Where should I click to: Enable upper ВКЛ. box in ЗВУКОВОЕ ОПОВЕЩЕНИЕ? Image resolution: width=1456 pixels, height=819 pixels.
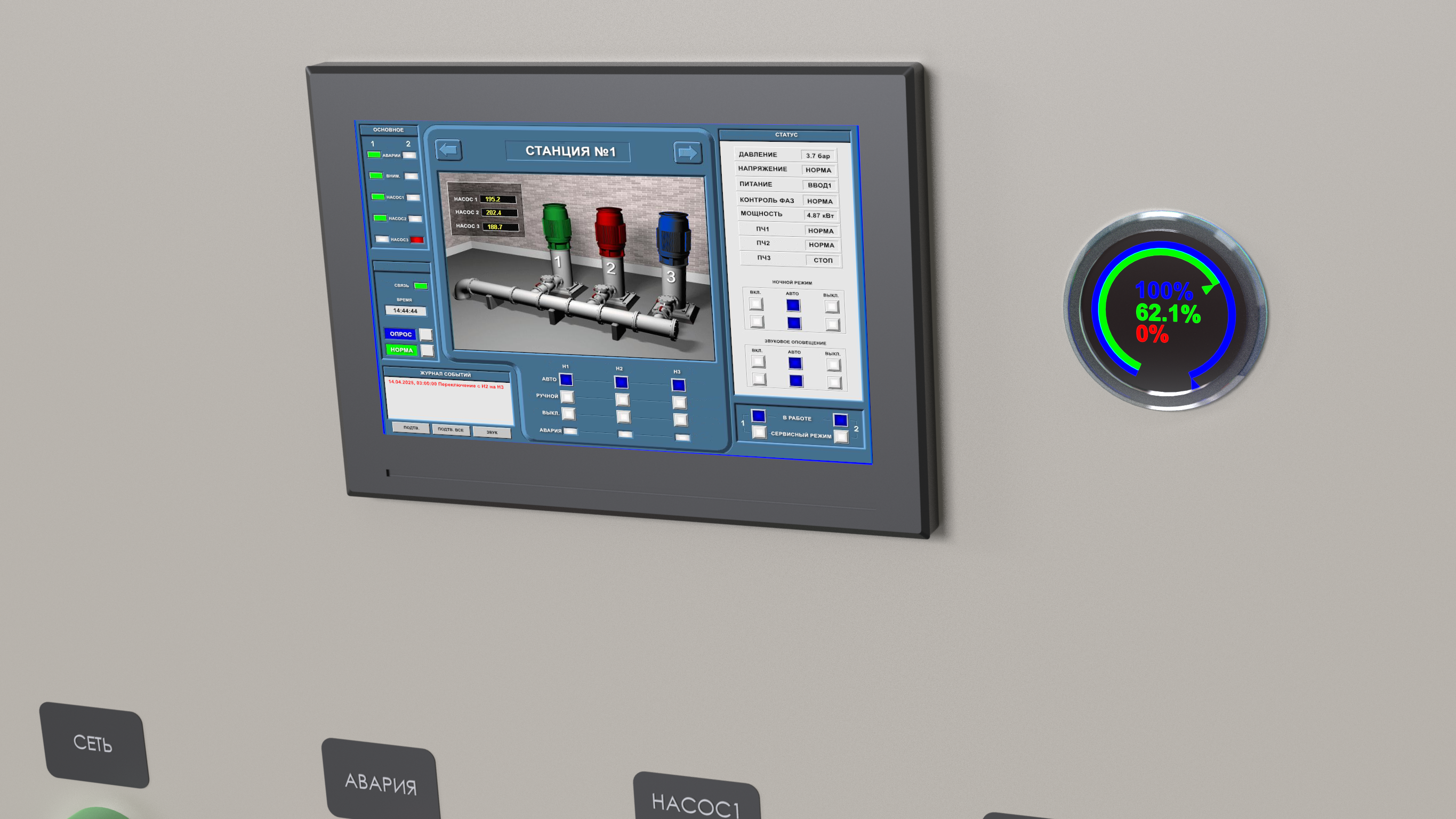click(x=758, y=362)
